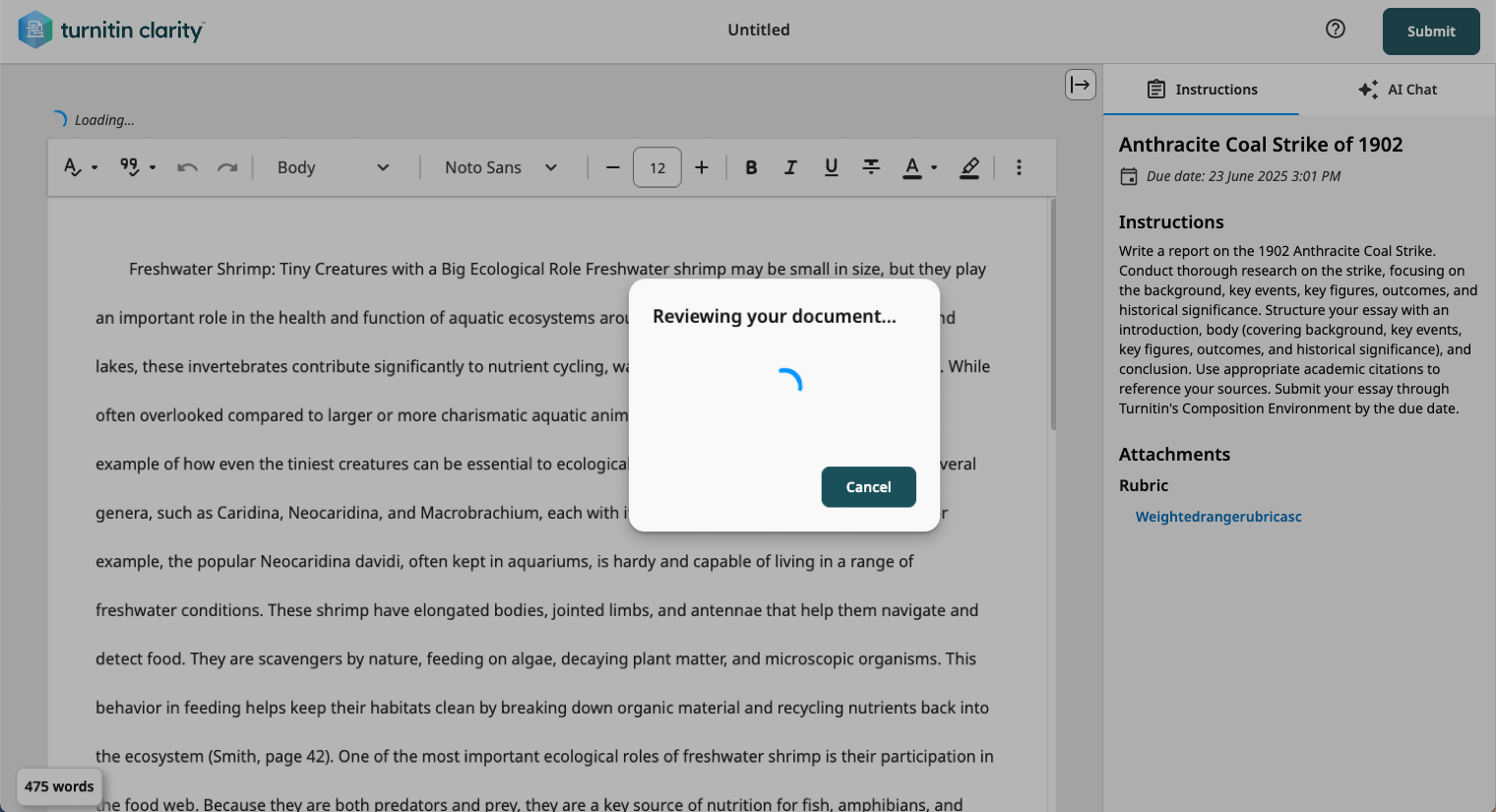
Task: Select the Instructions tab
Action: 1203,89
